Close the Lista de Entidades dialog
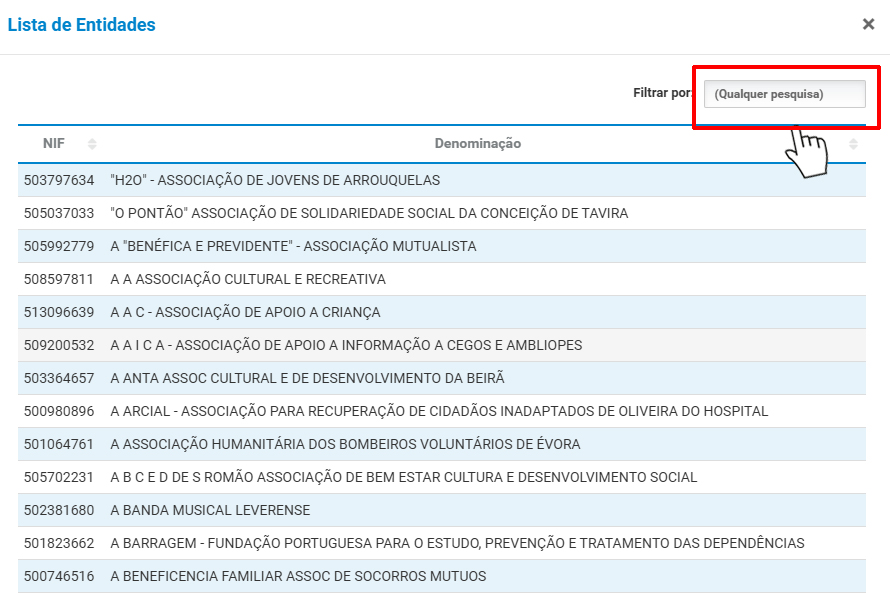 pos(868,24)
